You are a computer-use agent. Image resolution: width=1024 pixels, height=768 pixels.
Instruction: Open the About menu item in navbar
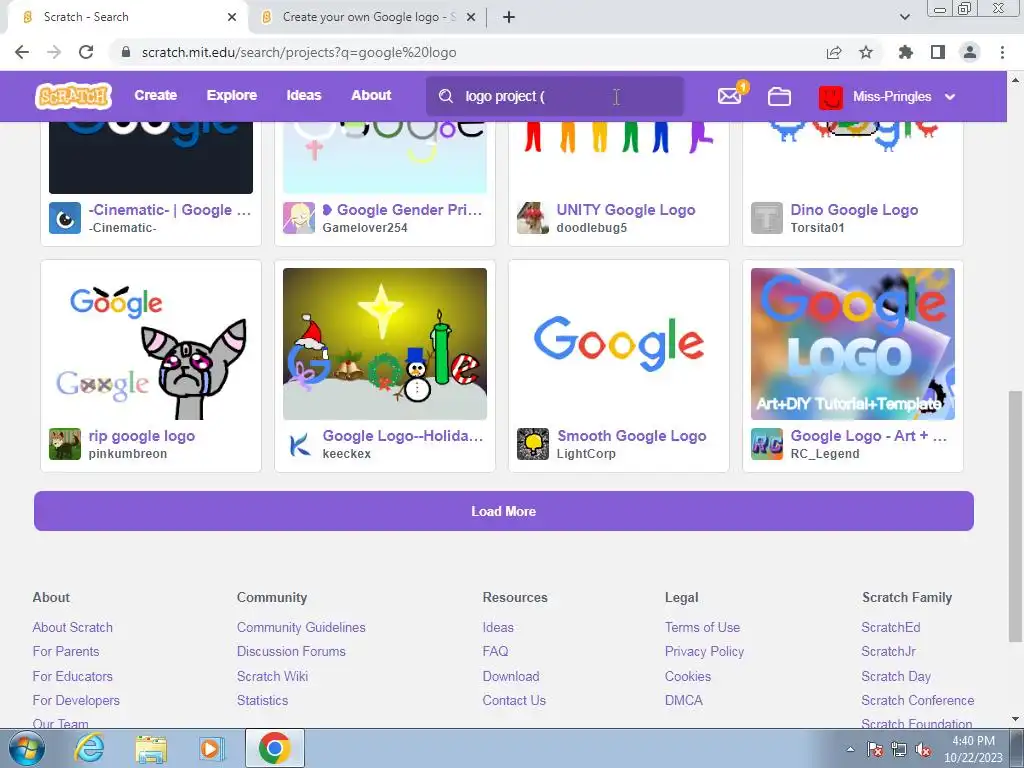click(x=371, y=95)
